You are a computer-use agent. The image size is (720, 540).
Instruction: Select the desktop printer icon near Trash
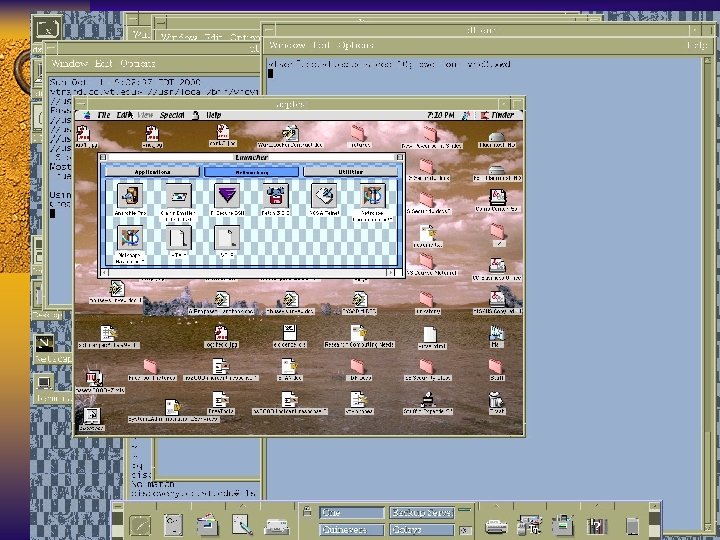click(428, 400)
